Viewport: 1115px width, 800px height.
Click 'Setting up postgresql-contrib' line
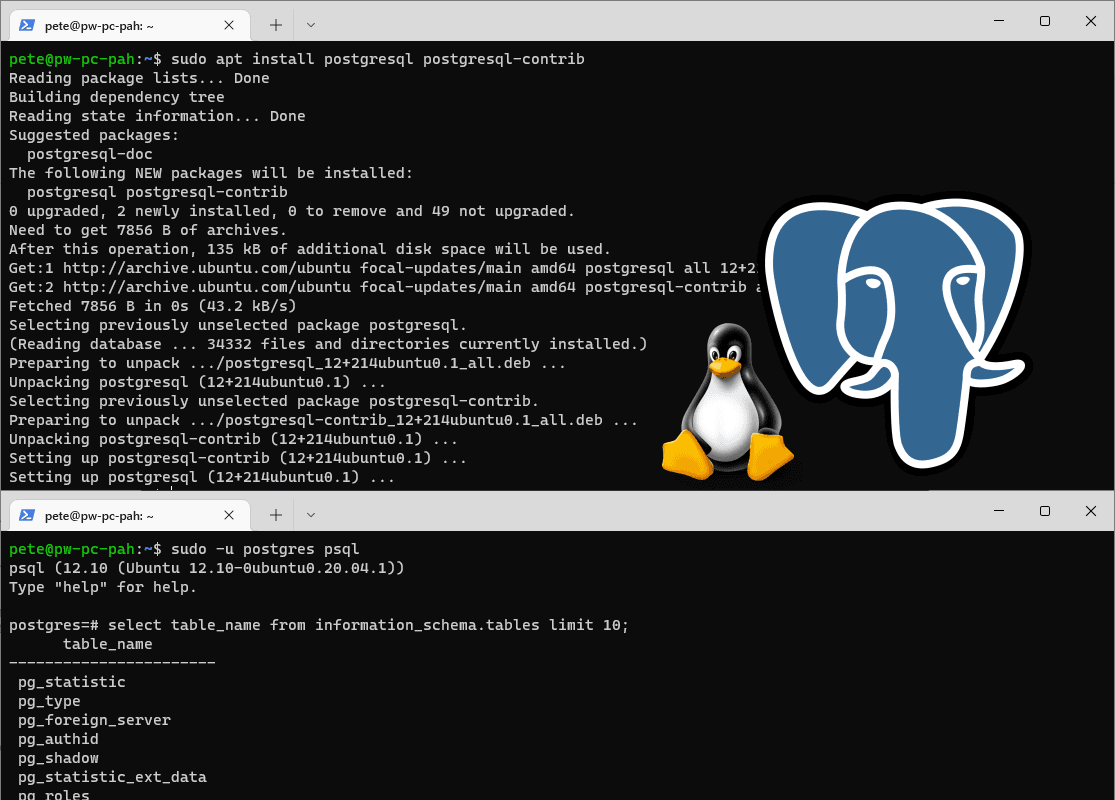238,459
